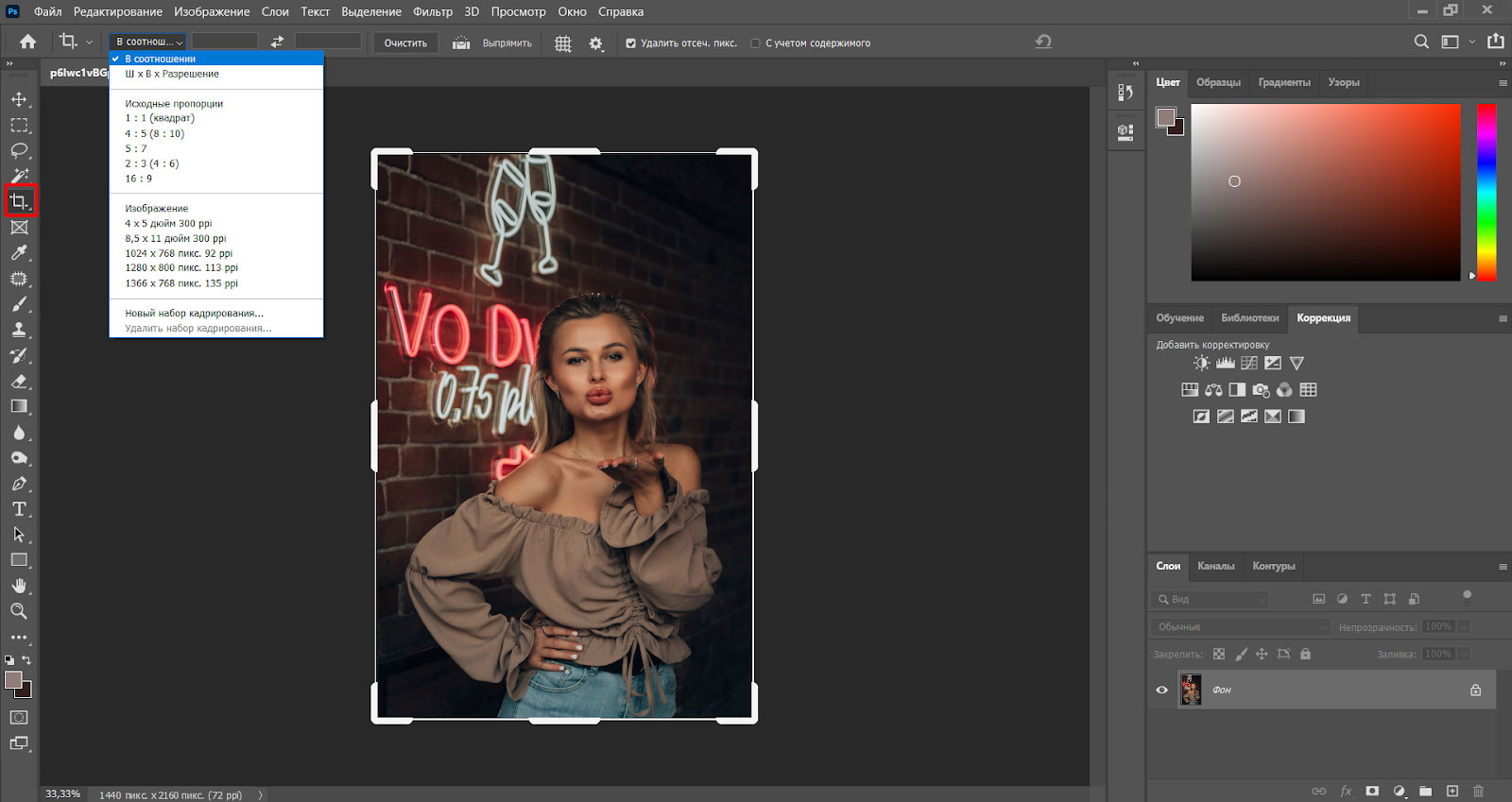Open layer filter type dropdown
The width and height of the screenshot is (1512, 802).
1210,599
